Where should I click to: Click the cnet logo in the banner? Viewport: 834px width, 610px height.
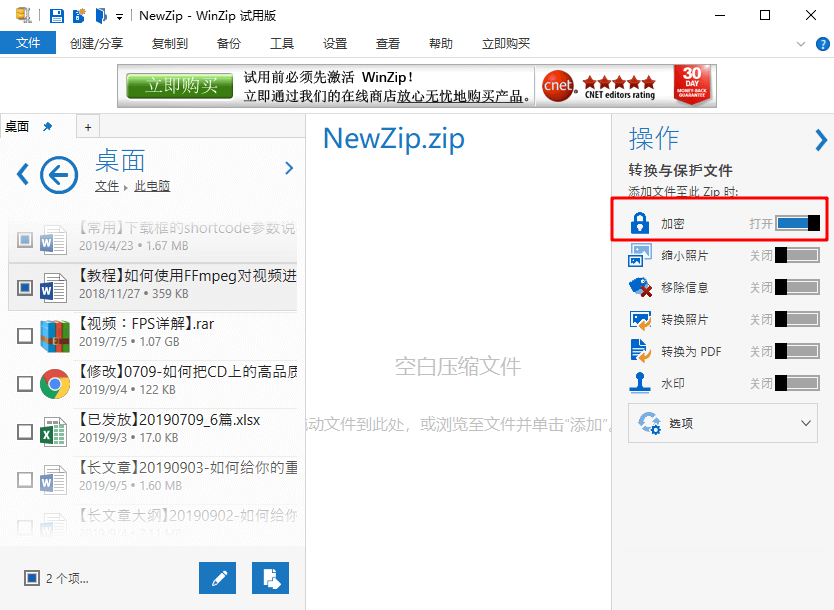click(x=558, y=86)
